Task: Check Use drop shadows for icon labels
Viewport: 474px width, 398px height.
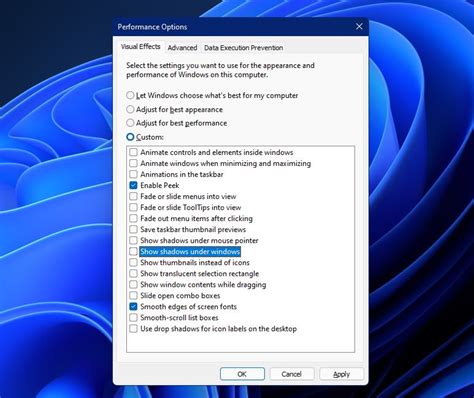Action: [133, 328]
